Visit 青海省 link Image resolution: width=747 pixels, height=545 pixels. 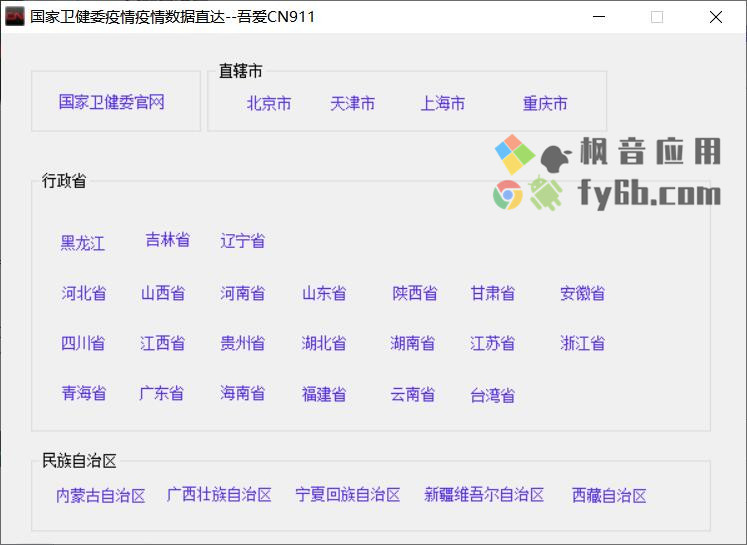click(84, 393)
